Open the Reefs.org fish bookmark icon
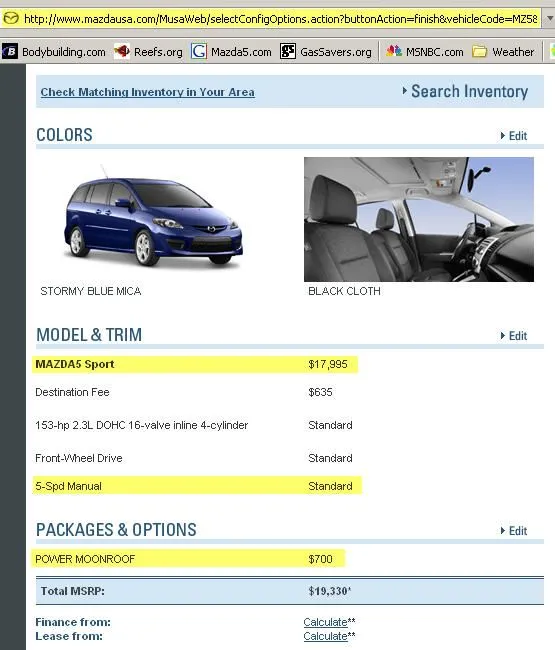This screenshot has height=650, width=555. 122,51
